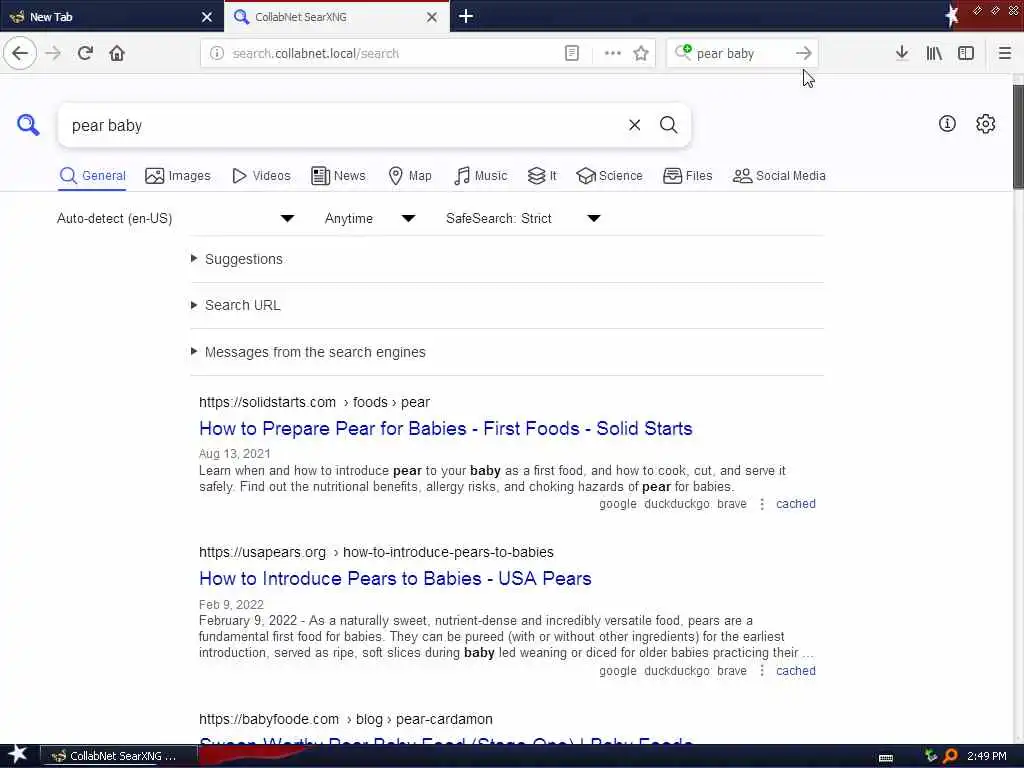
Task: Reload the current page
Action: pos(85,53)
